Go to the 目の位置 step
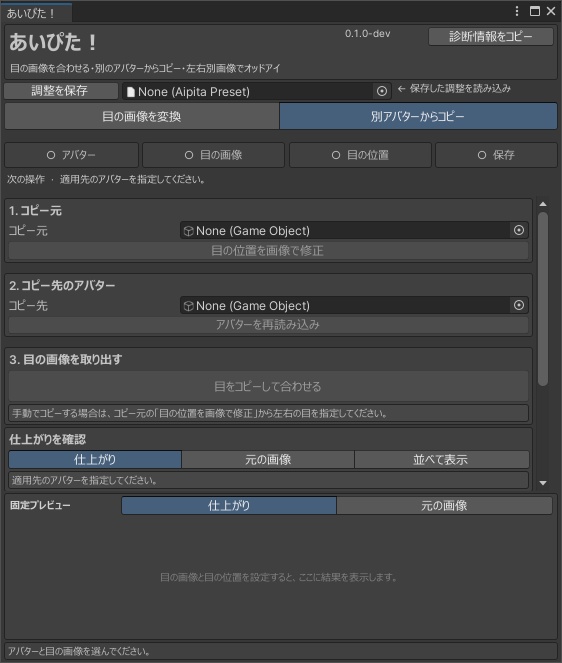The image size is (562, 663). point(360,155)
